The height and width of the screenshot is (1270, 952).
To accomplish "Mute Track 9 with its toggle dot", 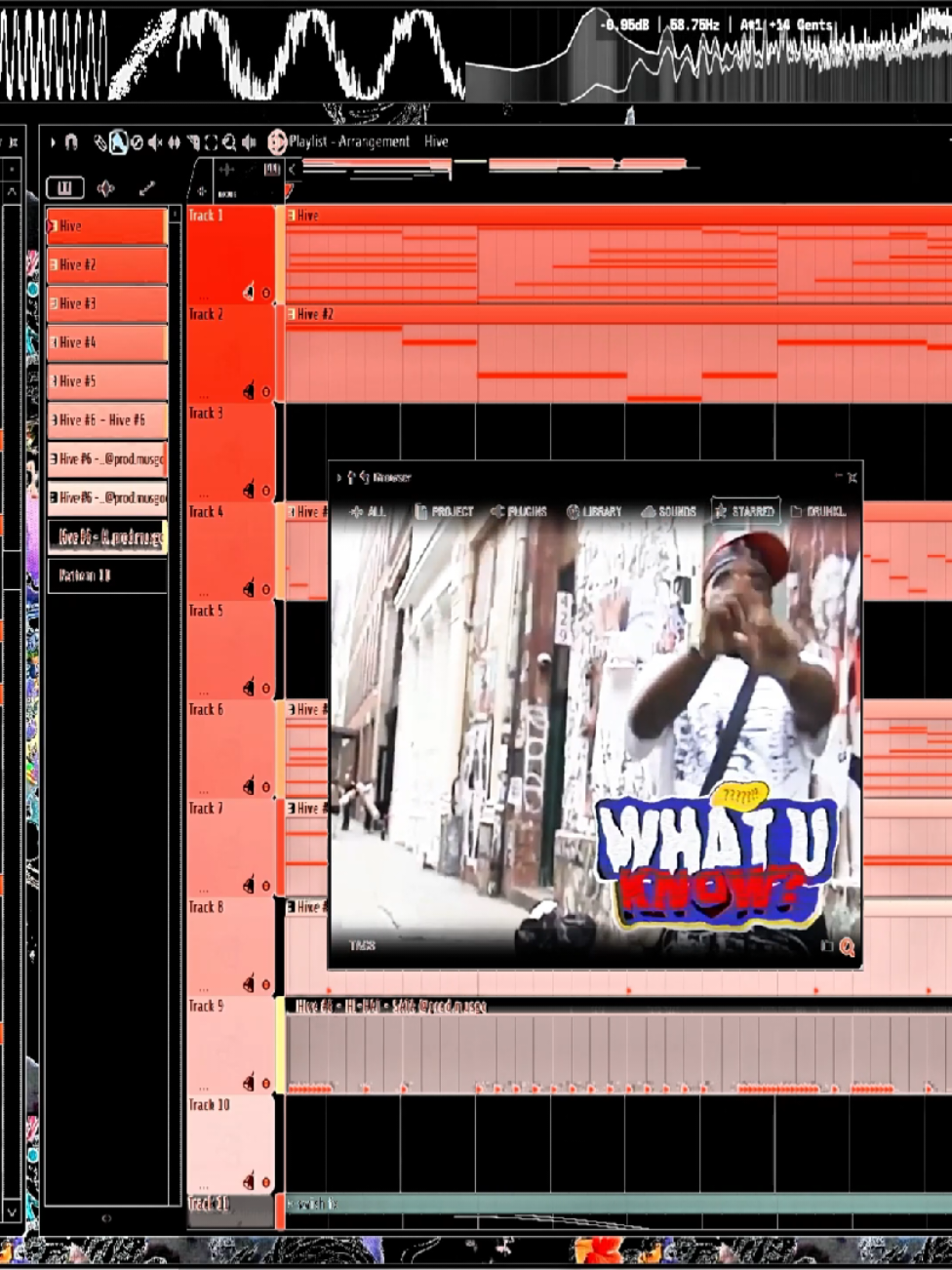I will tap(265, 1084).
